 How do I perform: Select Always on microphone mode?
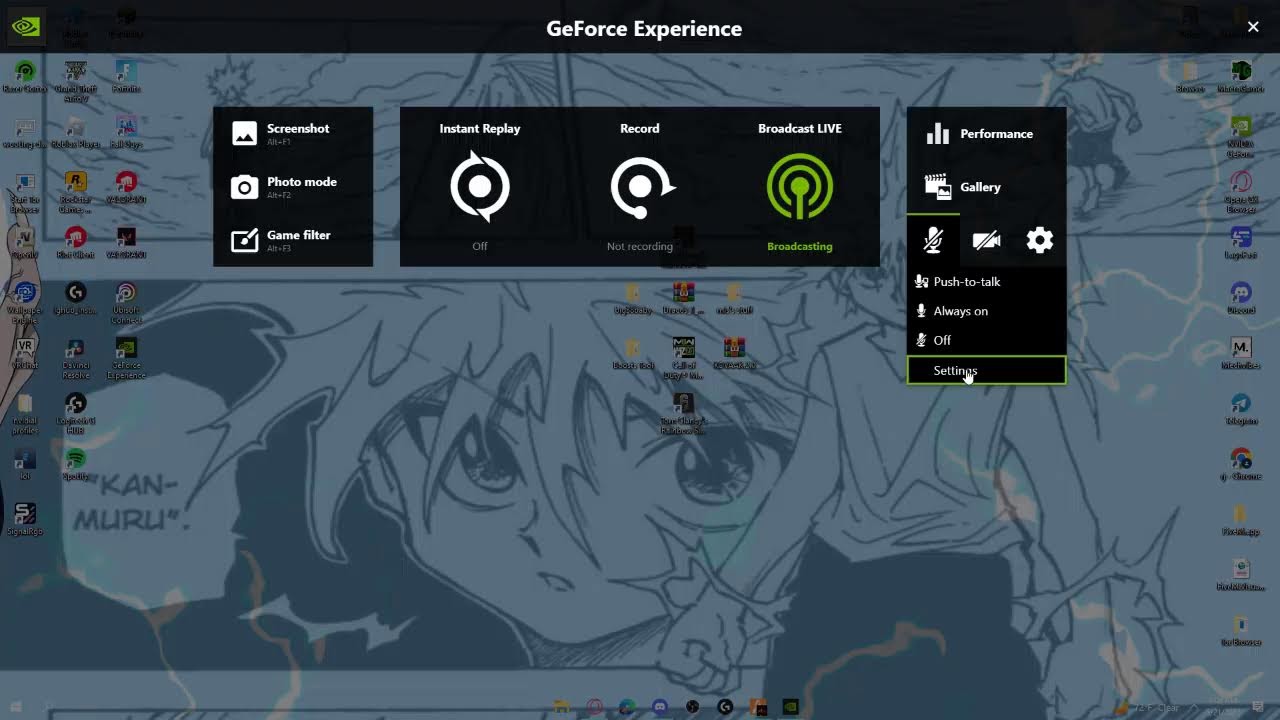(987, 311)
